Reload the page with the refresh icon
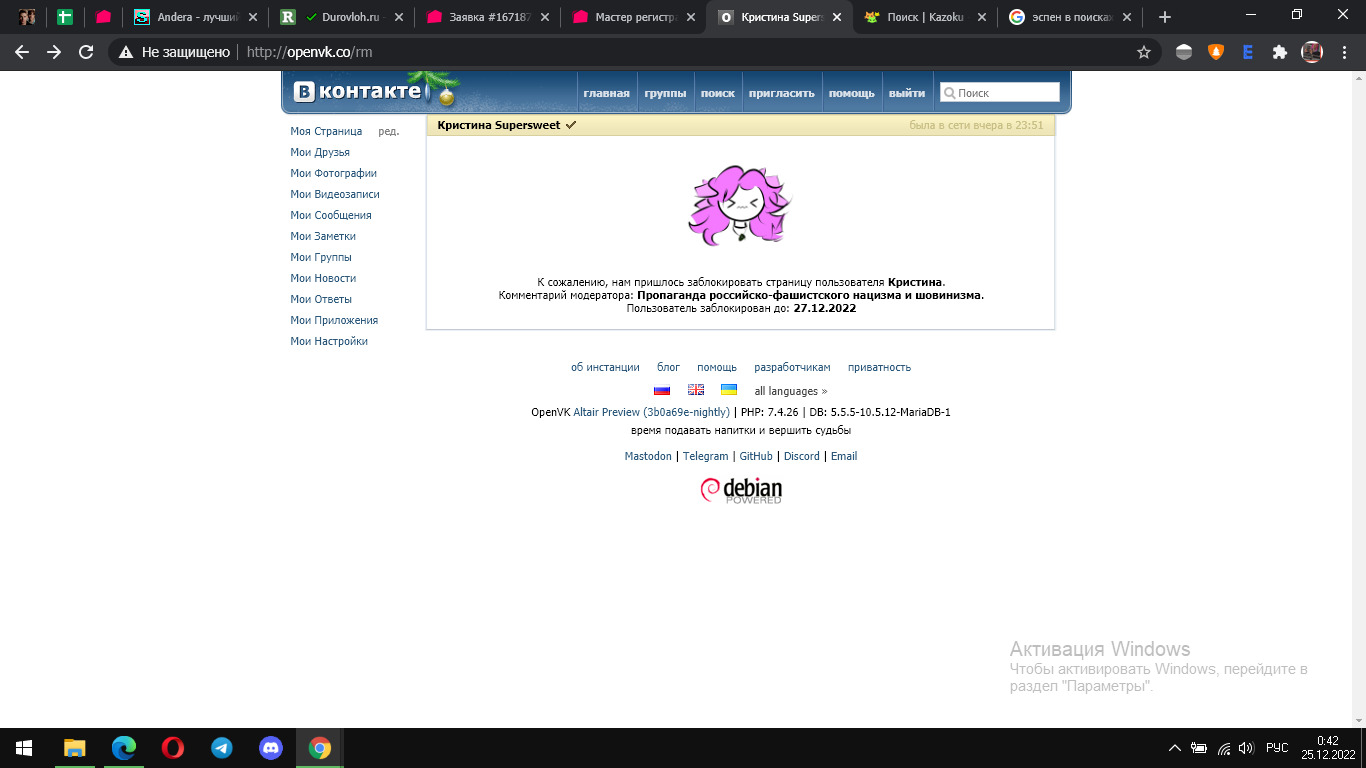This screenshot has width=1366, height=768. click(86, 52)
